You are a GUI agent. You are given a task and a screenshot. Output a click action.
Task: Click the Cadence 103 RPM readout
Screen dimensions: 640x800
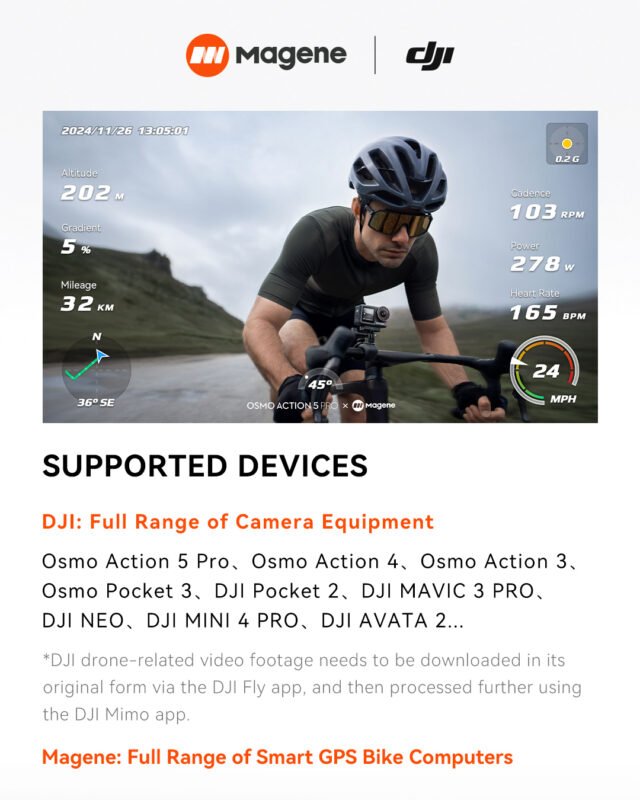(547, 205)
